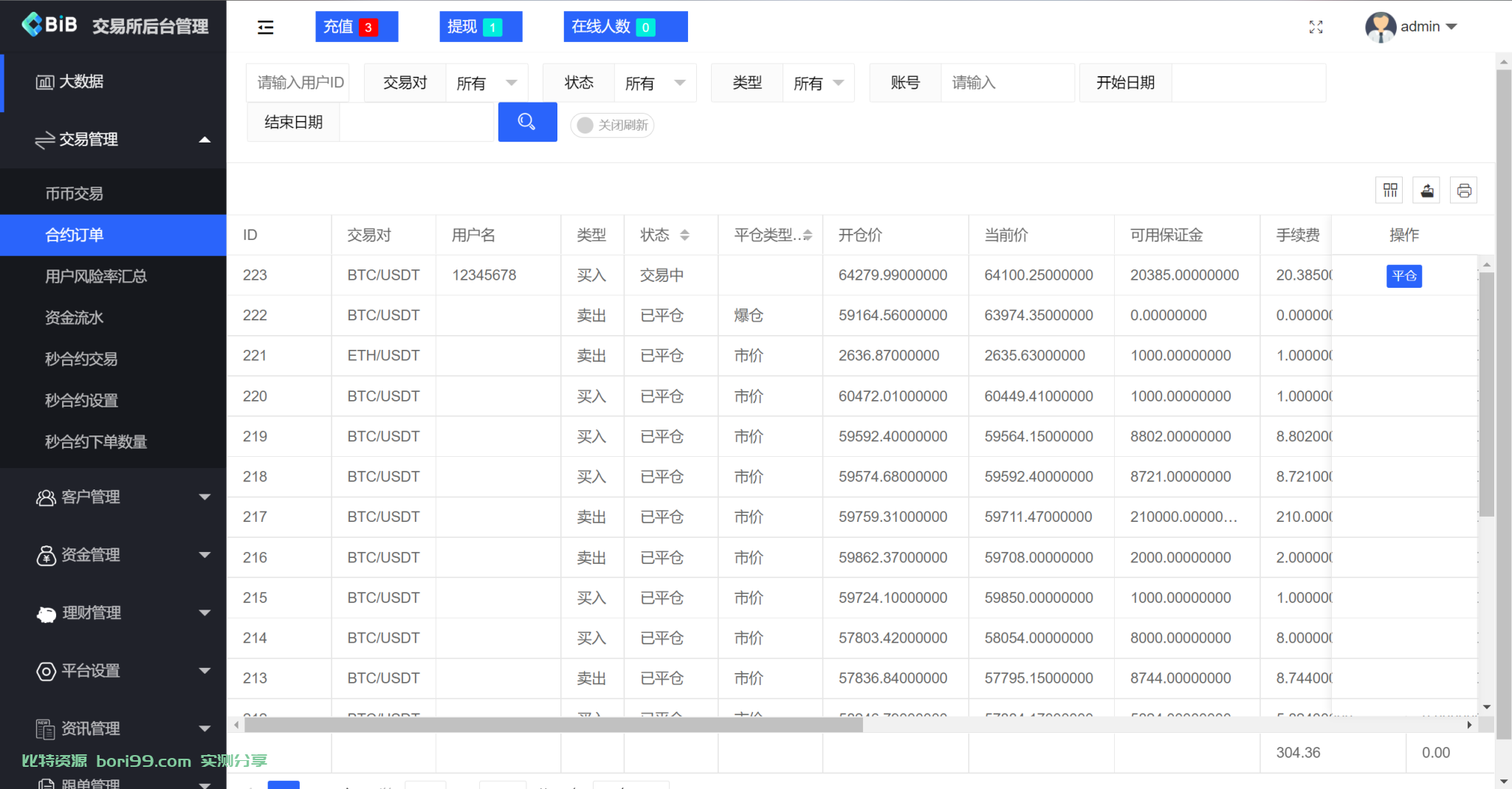Screen dimensions: 1512x789
Task: Open the column filter grid icon
Action: tap(1390, 190)
